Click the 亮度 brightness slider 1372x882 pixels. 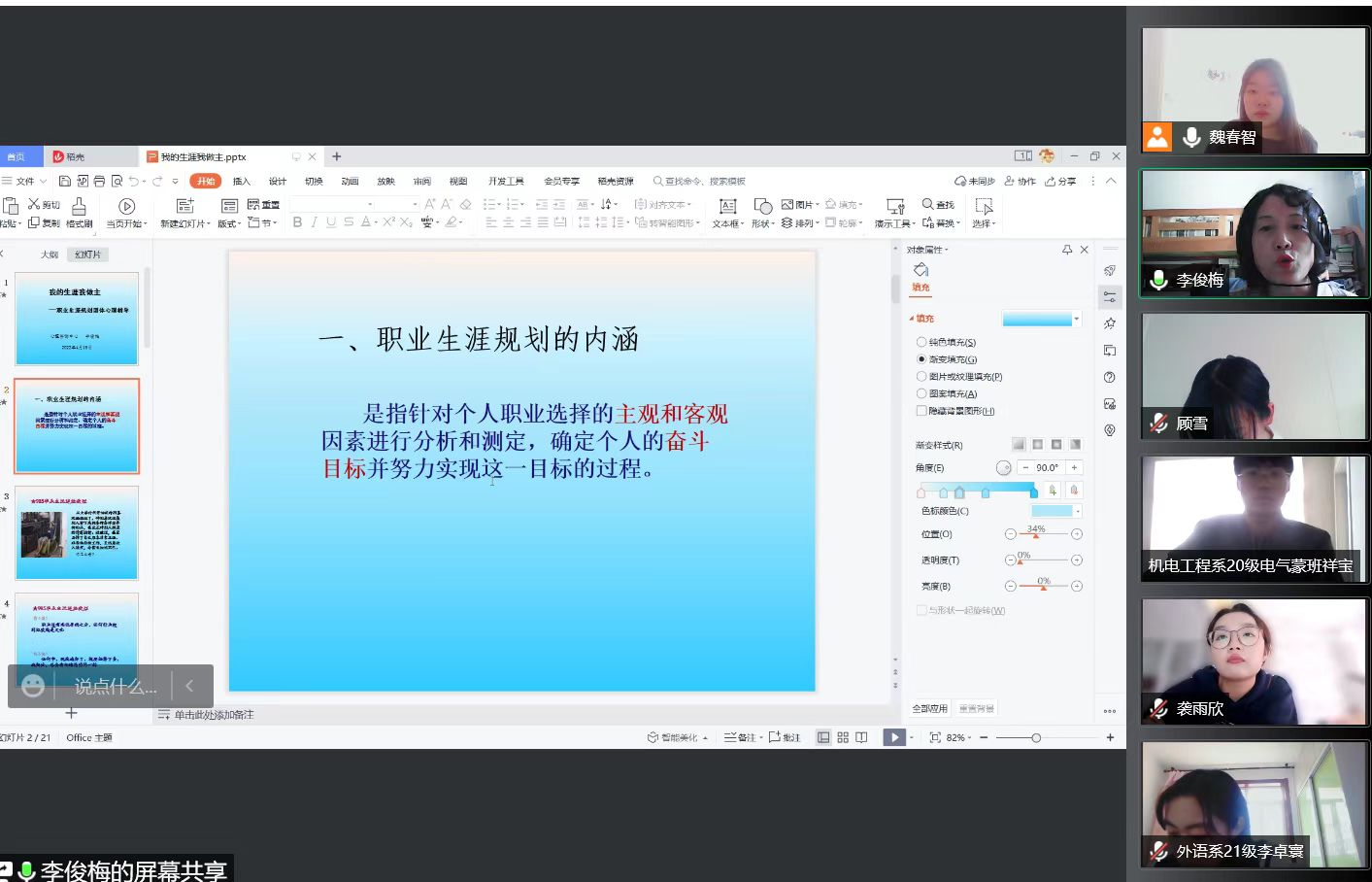1044,586
